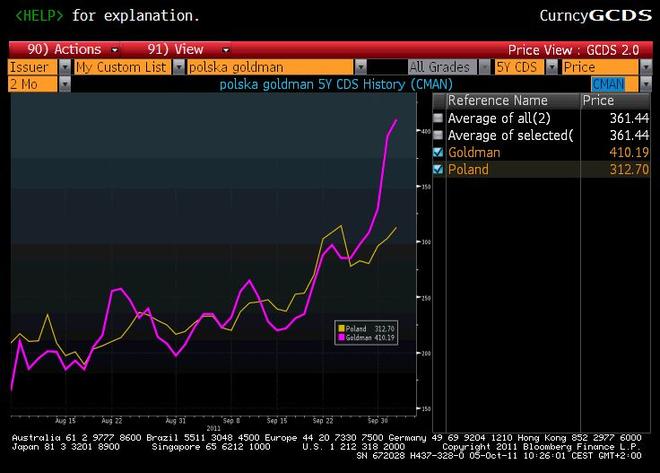Screen dimensions: 660x473
Task: Expand the My Custom List dropdown arrow
Action: tap(178, 67)
